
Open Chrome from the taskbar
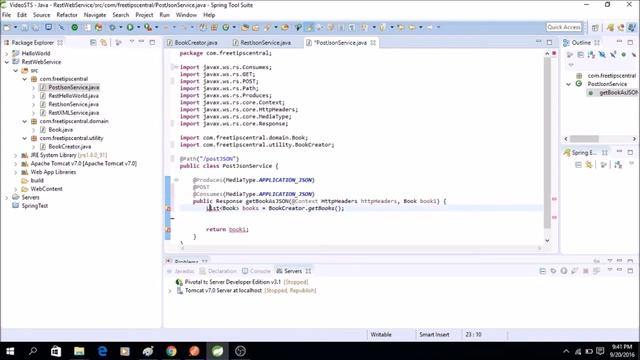(171, 351)
